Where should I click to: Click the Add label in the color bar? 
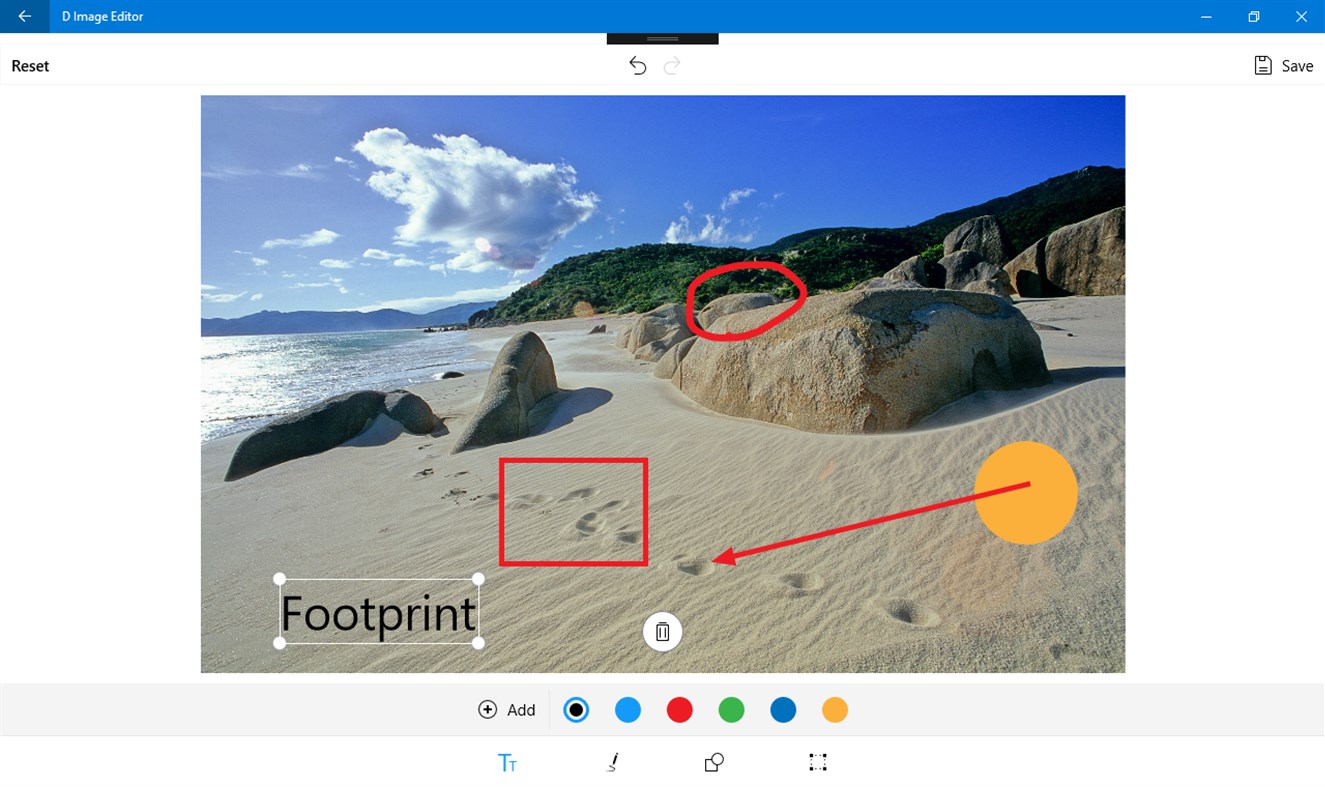[x=521, y=709]
